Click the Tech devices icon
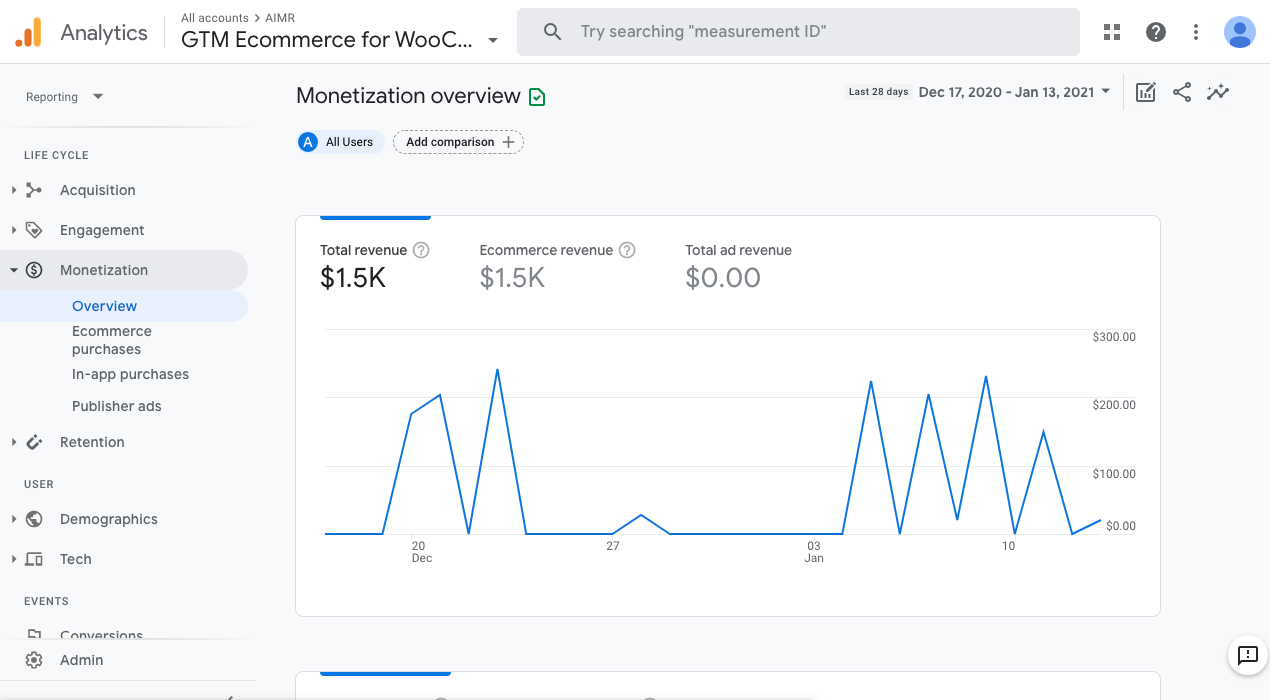Image resolution: width=1270 pixels, height=700 pixels. tap(34, 559)
